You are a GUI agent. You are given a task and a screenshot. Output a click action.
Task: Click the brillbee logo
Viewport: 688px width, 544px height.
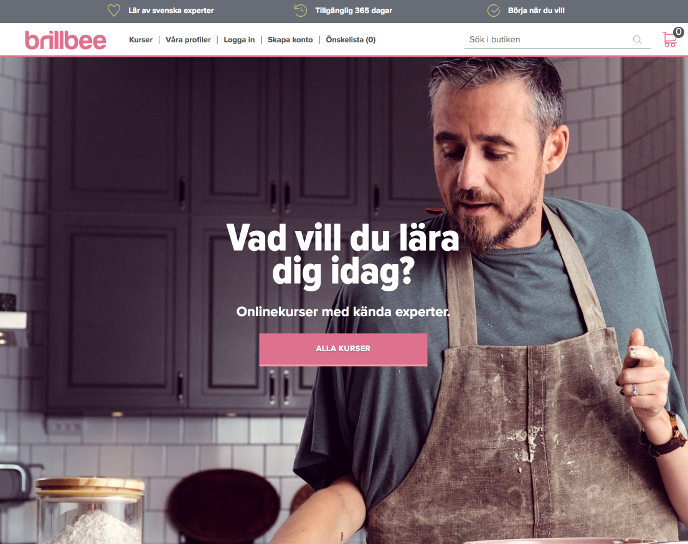point(65,40)
